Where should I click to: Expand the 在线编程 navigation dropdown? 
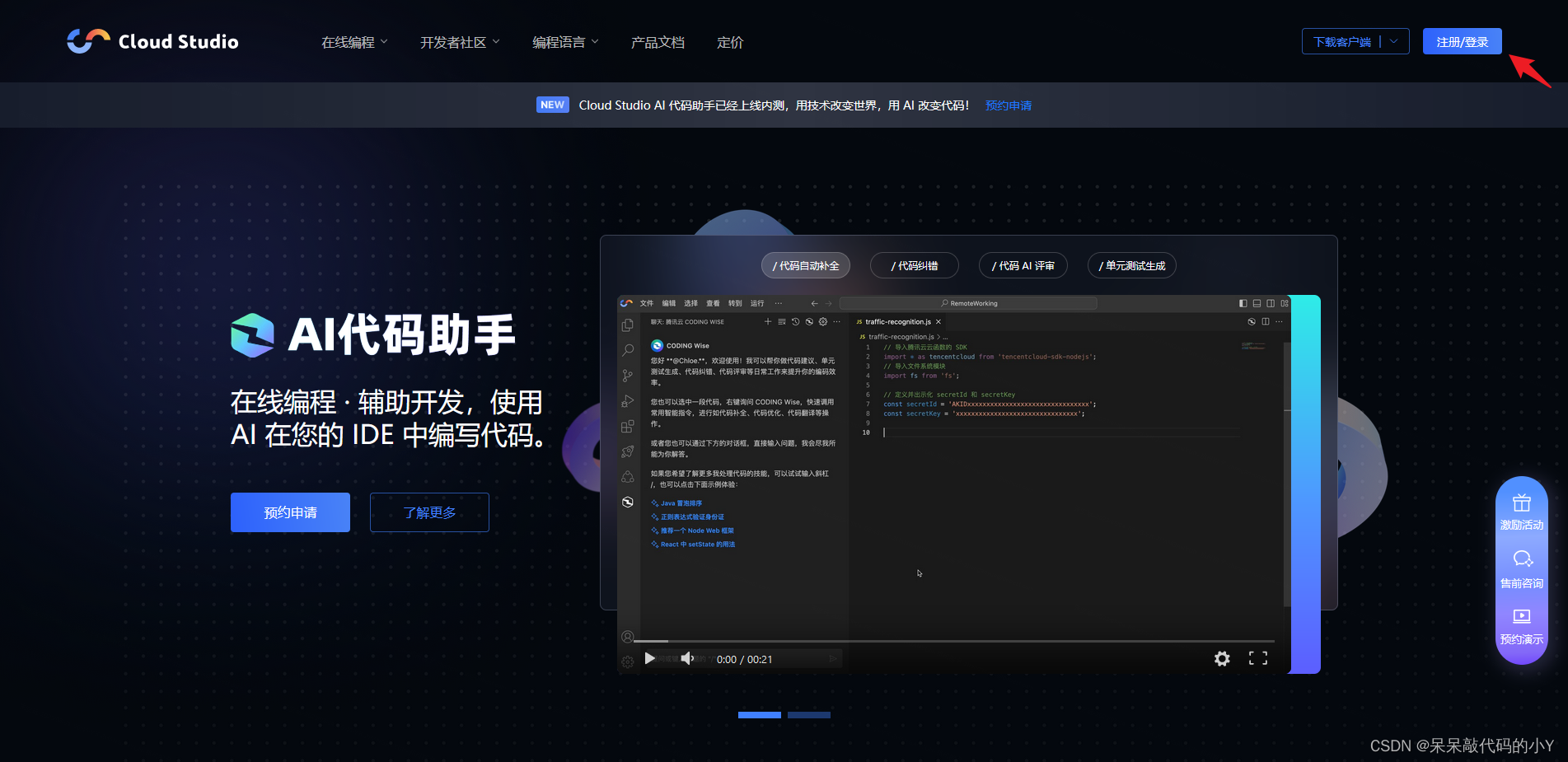(x=354, y=42)
